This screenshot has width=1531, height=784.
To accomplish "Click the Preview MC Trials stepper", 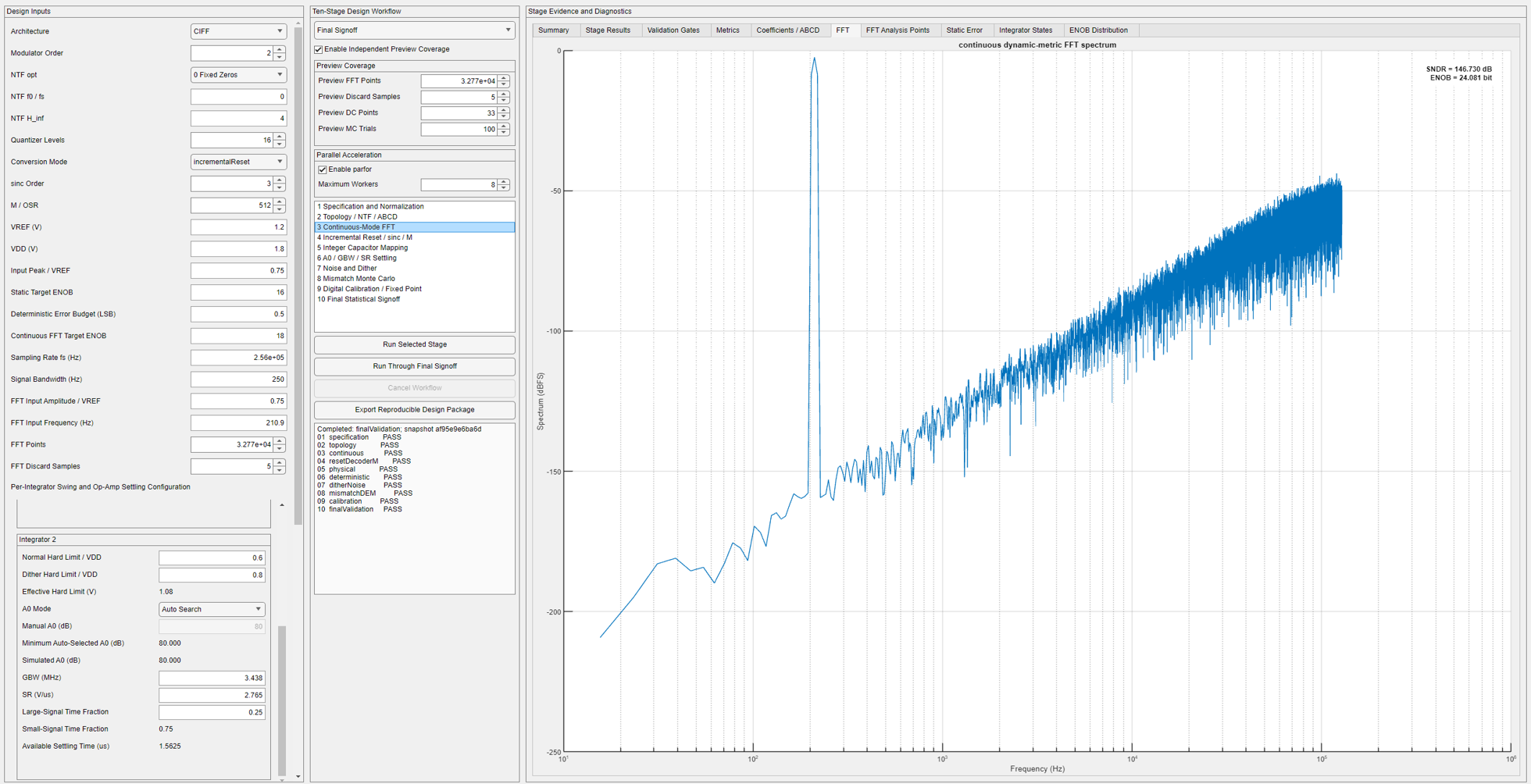I will 504,129.
